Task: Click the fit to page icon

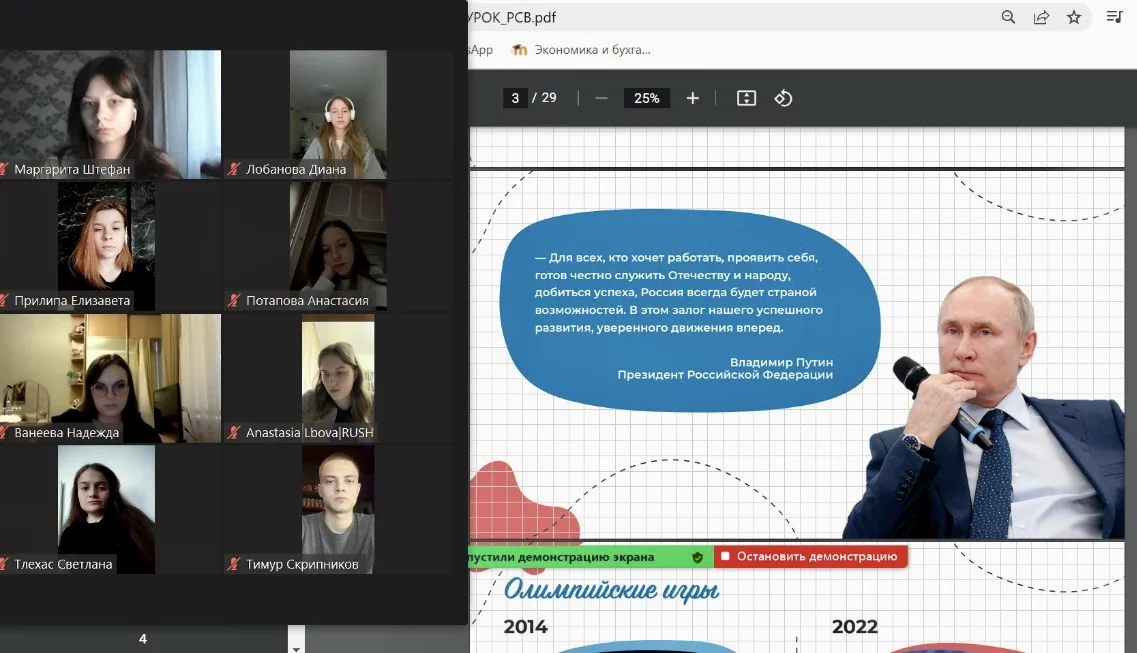Action: click(x=746, y=99)
